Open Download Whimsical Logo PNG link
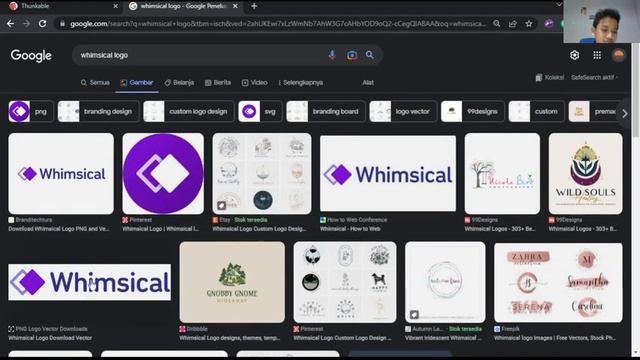 [x=59, y=229]
